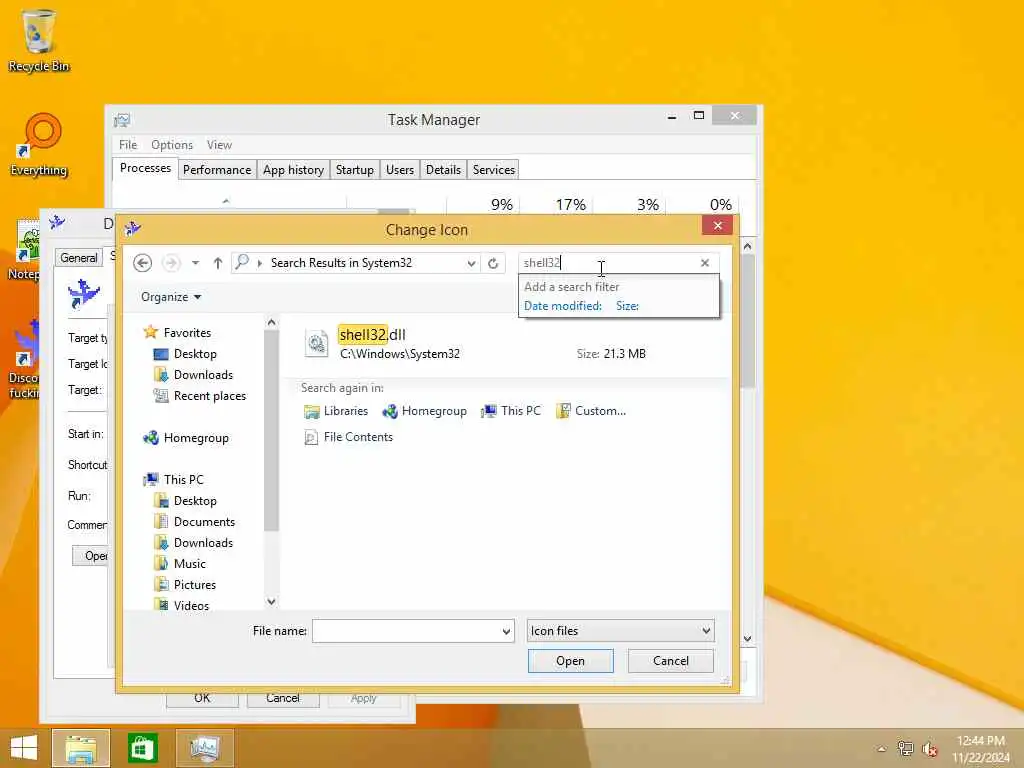Viewport: 1024px width, 768px height.
Task: Open Desktop under Favorites
Action: pos(185,354)
